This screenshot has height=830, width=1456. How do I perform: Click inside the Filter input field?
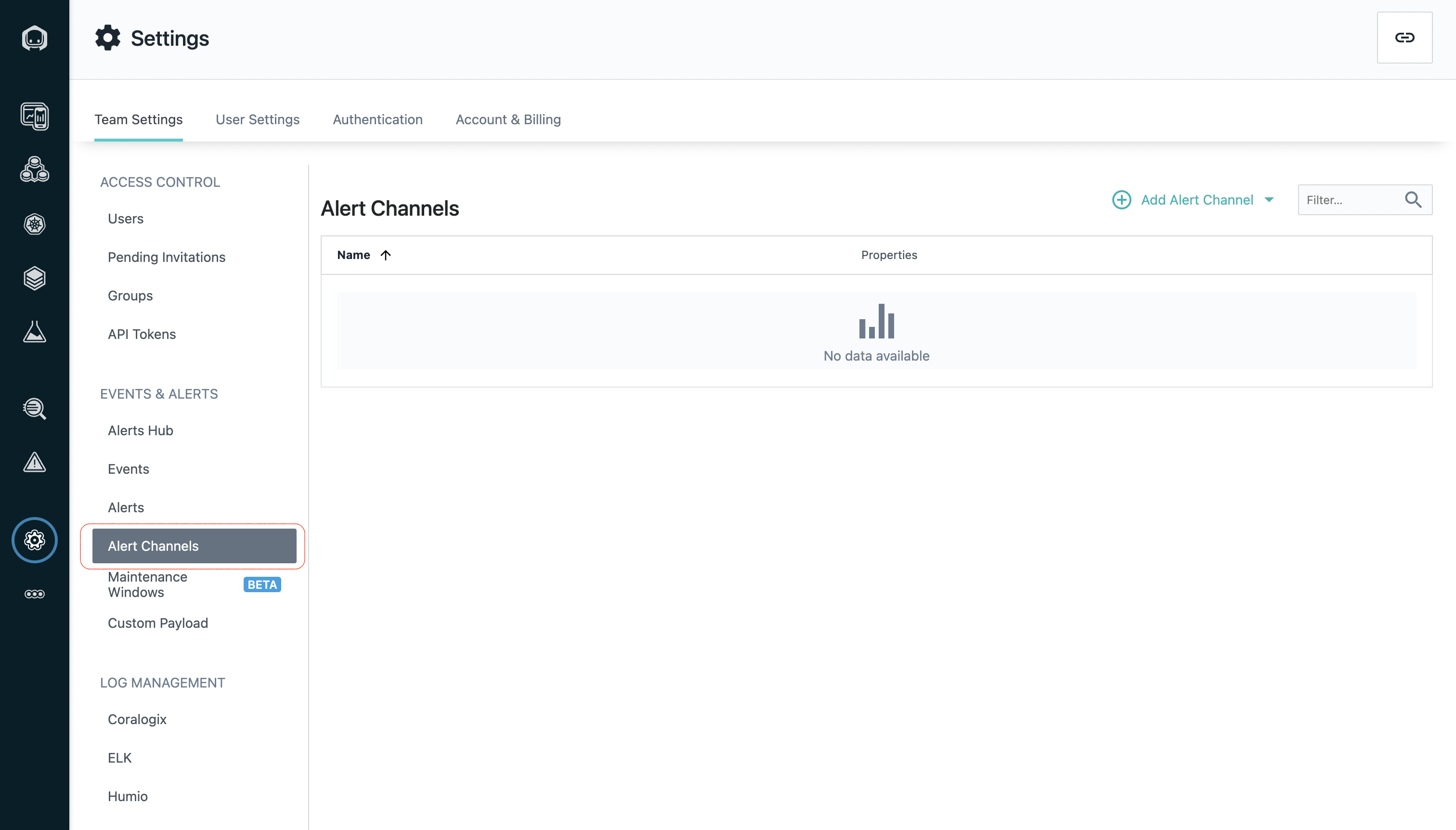[x=1348, y=199]
